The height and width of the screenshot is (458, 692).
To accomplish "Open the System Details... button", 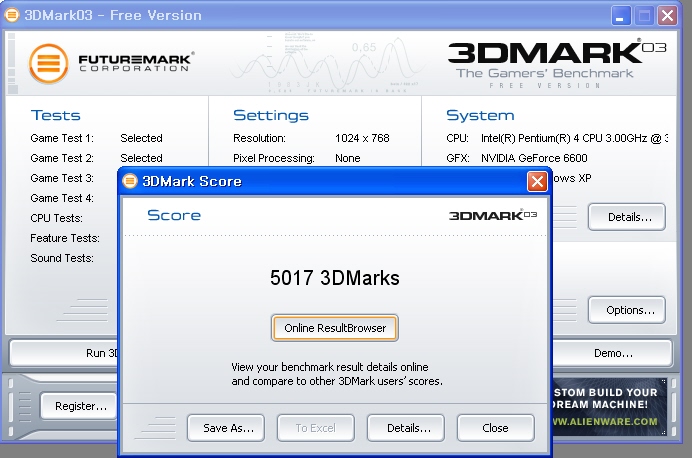I will 627,217.
